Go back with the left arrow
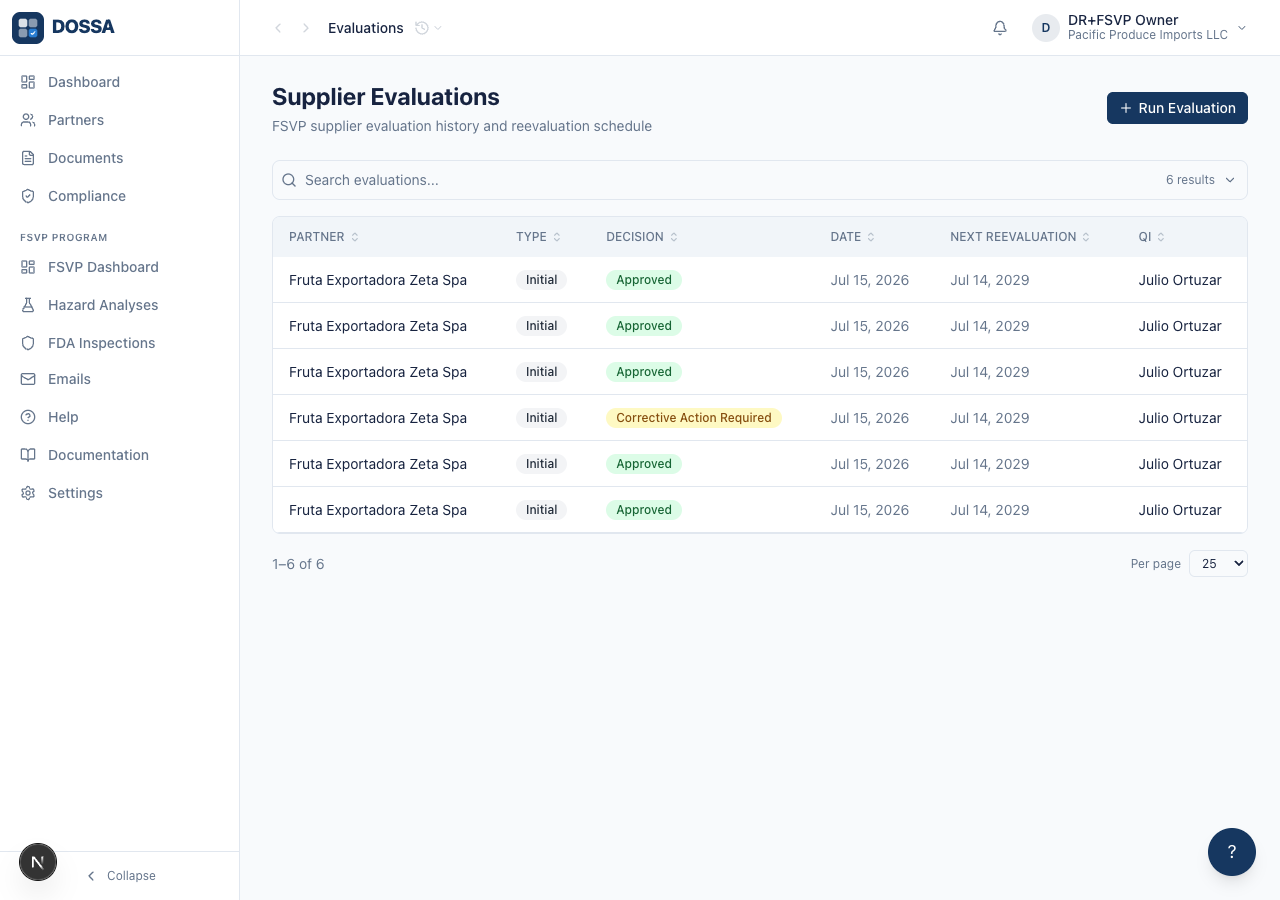This screenshot has height=900, width=1280. tap(278, 28)
